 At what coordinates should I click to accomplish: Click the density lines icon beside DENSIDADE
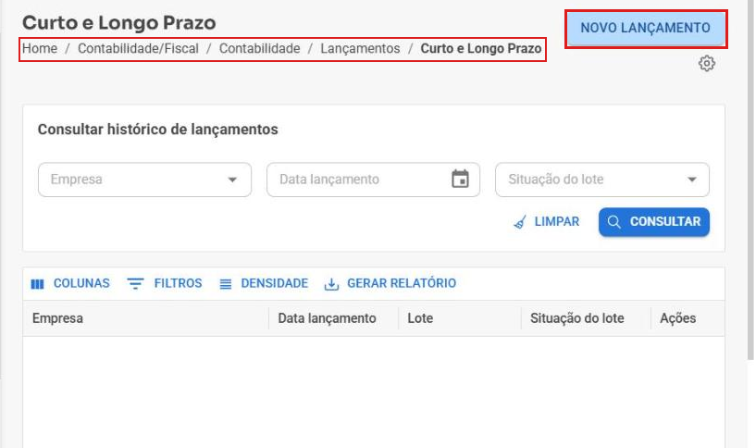pyautogui.click(x=226, y=284)
